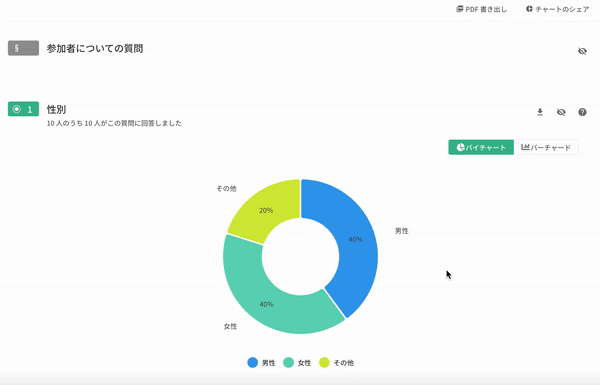Viewport: 600px width, 385px height.
Task: Toggle the その他 yellow-green legend swatch
Action: coord(324,362)
